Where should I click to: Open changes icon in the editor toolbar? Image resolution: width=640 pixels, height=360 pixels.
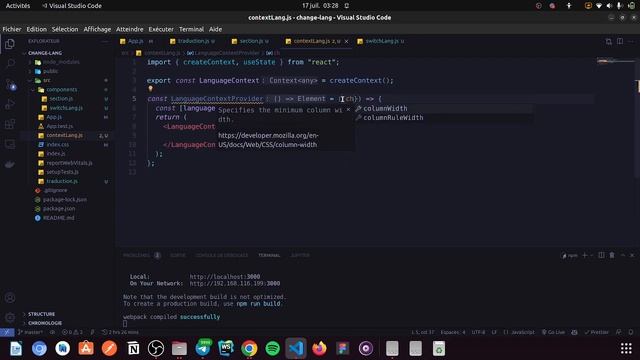click(x=609, y=41)
